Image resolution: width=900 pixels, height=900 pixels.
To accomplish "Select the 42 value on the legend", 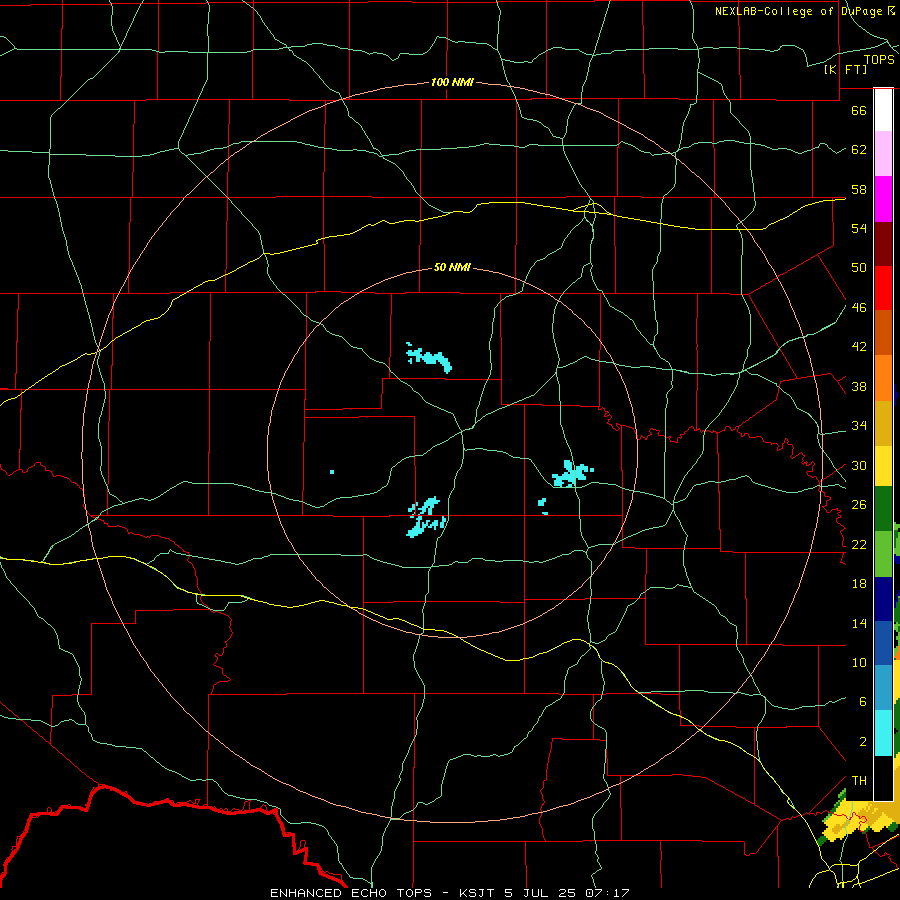I will click(x=859, y=347).
